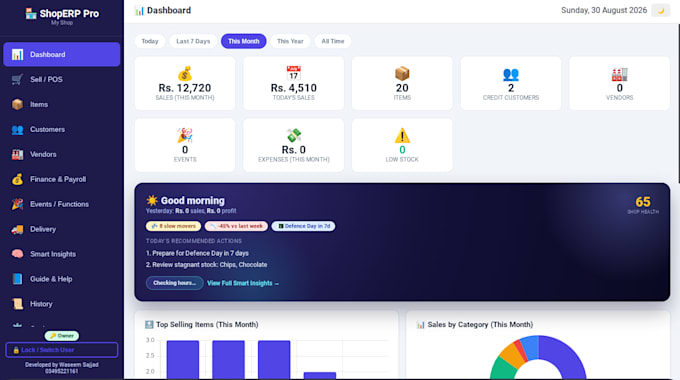The width and height of the screenshot is (680, 380).
Task: Select the Today filter tab
Action: point(150,41)
